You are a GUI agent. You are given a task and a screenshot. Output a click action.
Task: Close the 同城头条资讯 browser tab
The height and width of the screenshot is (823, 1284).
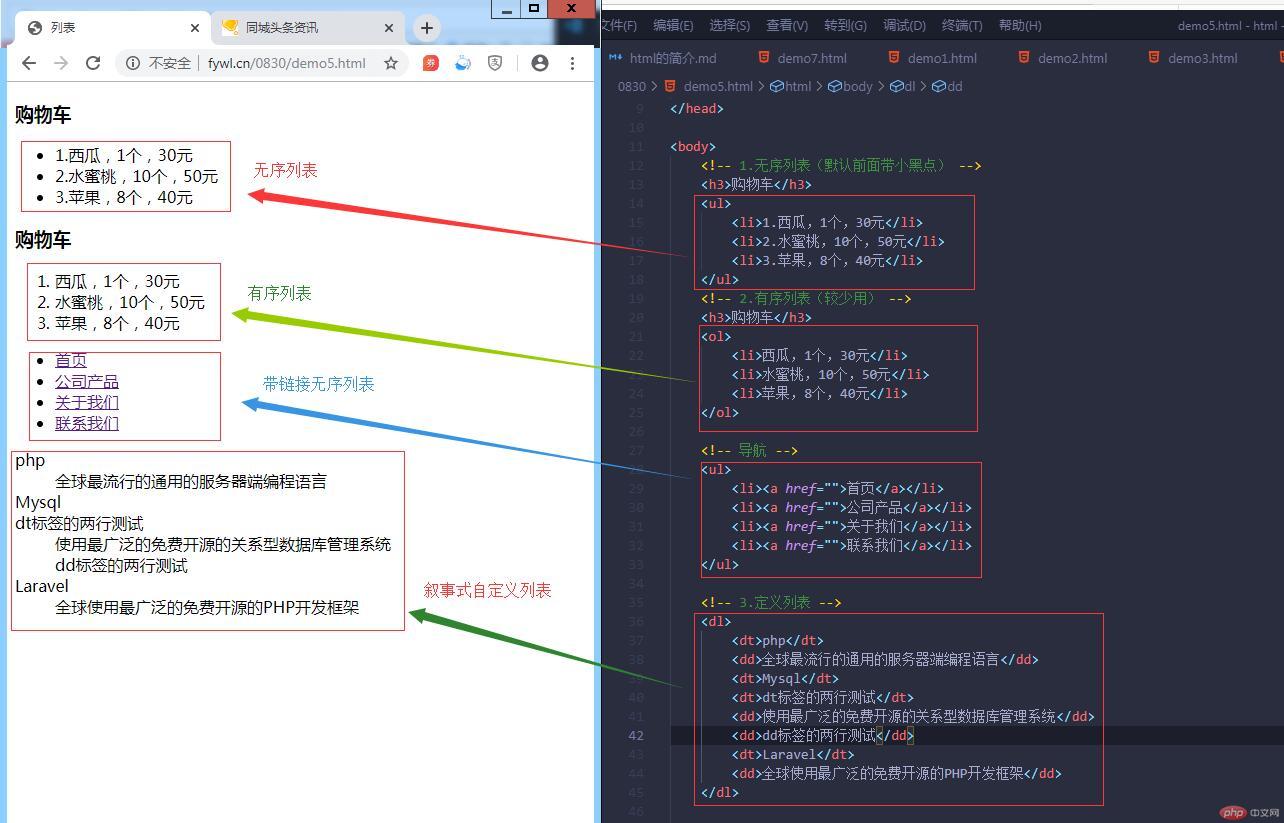[390, 28]
